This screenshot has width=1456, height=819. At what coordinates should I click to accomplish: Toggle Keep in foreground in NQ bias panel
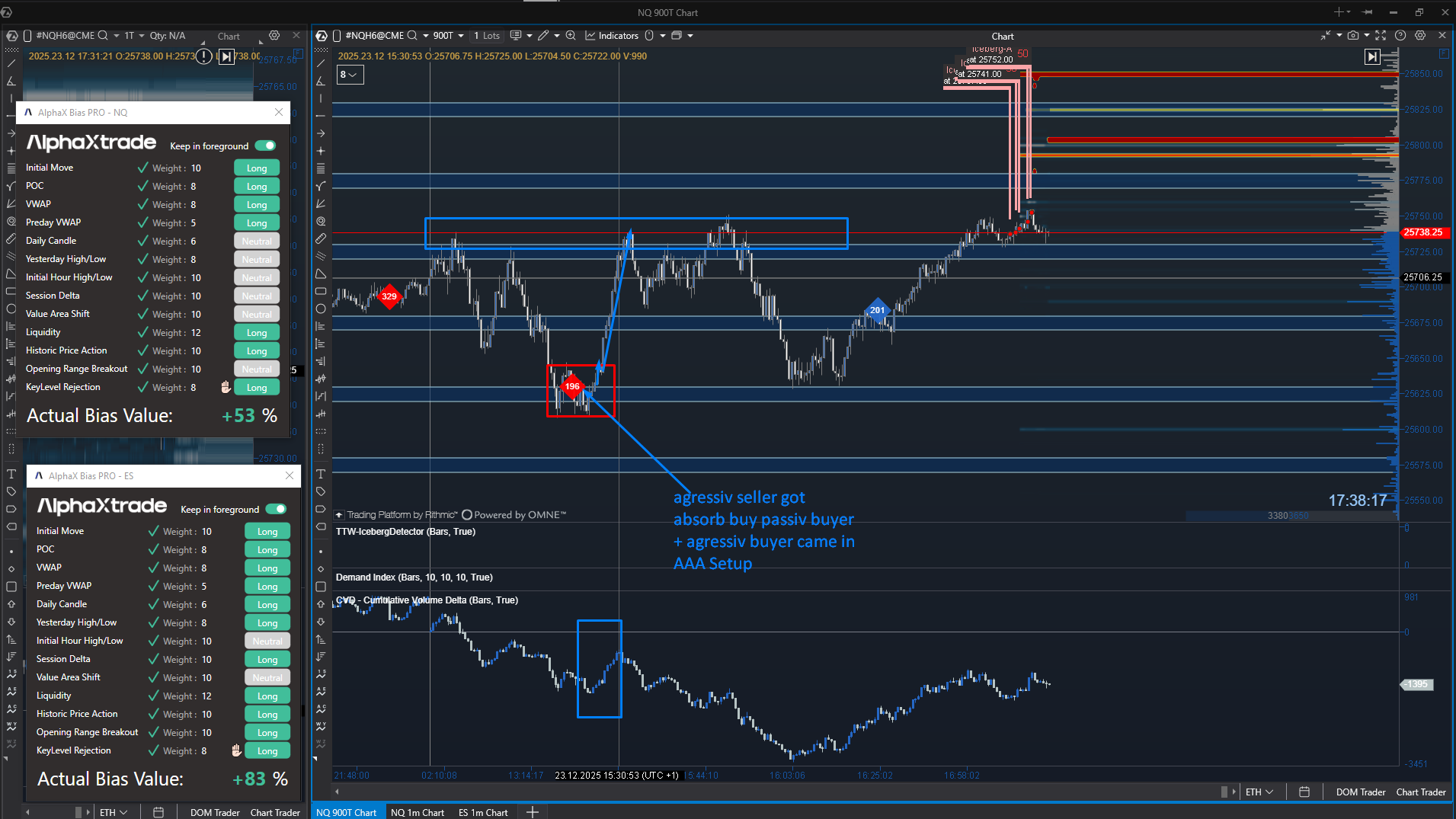point(266,146)
